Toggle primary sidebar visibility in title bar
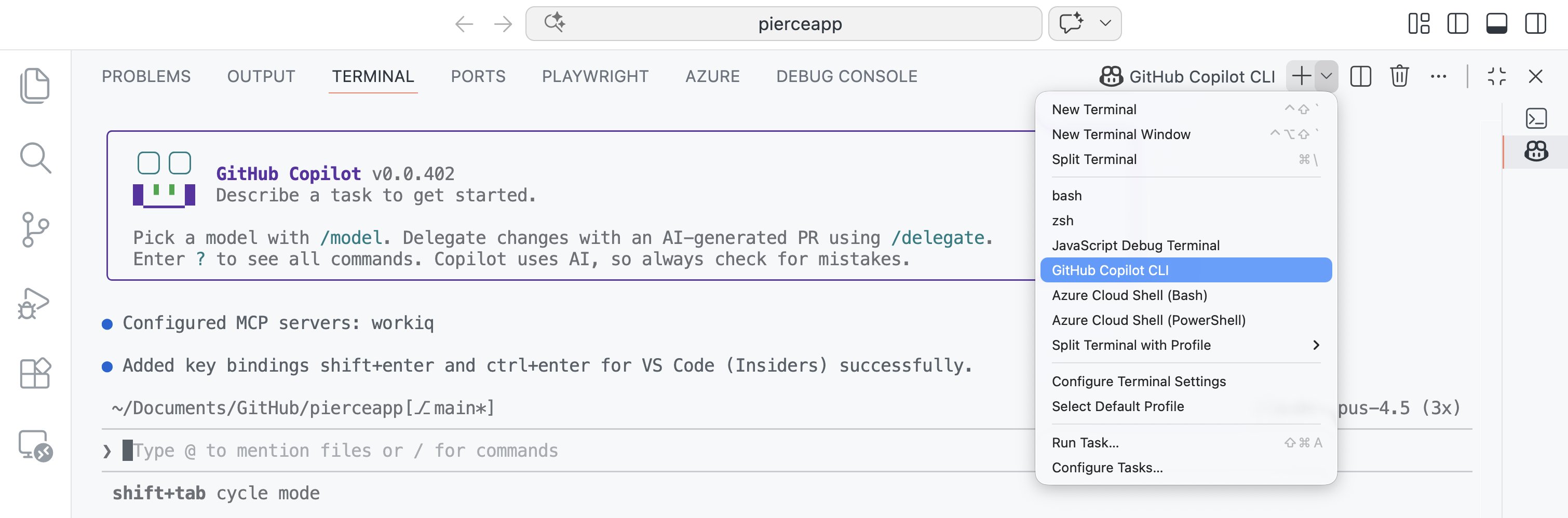The image size is (1568, 518). point(1457,24)
